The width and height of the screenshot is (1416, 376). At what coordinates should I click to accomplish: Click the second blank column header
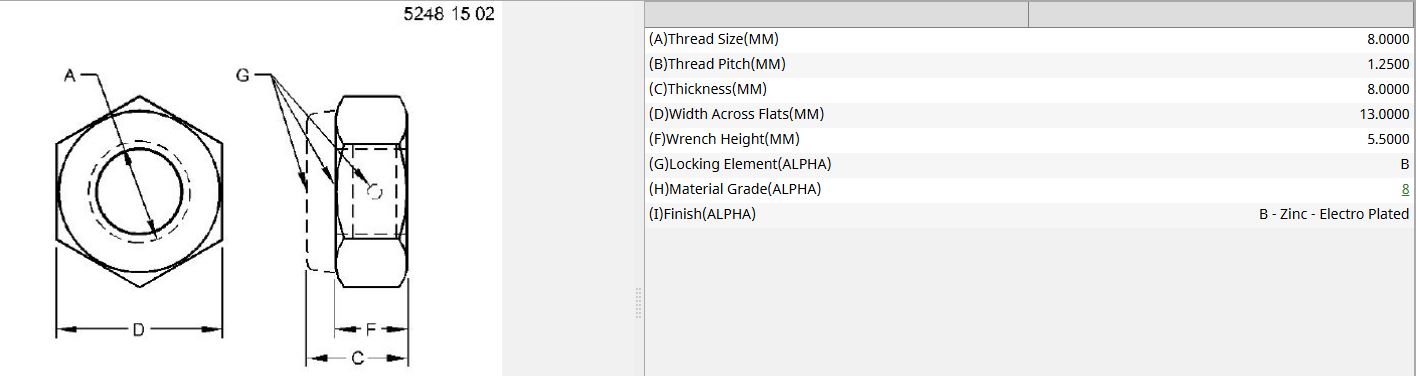tap(1220, 14)
